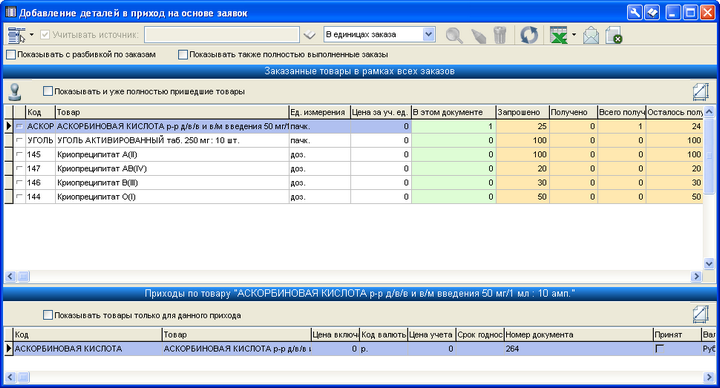The image size is (720, 388).
Task: Tick the checkbox for row 147 Криопреципитат AB(IV)
Action: tap(19, 169)
